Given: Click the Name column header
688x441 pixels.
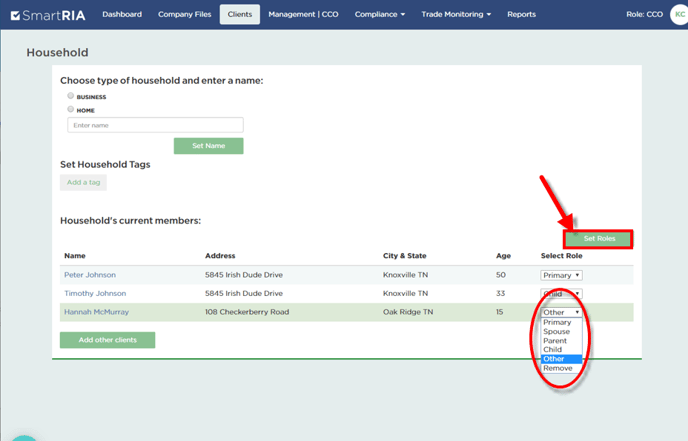Looking at the screenshot, I should (75, 256).
